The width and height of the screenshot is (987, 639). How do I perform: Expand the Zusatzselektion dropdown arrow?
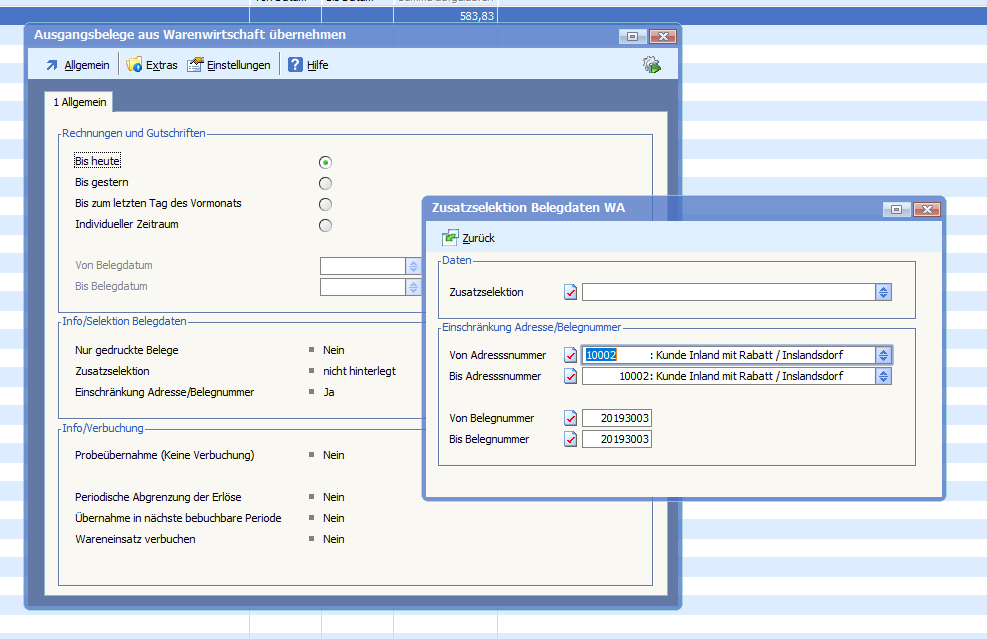tap(883, 293)
